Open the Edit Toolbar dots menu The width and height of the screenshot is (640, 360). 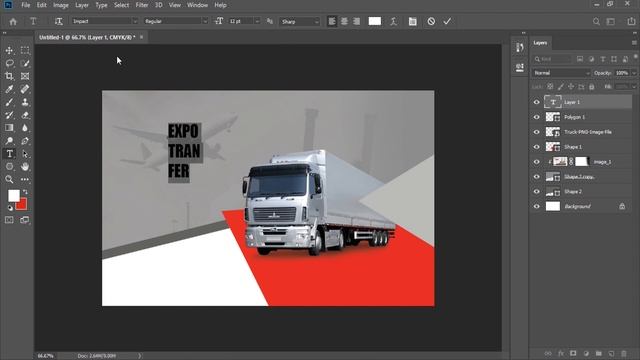click(x=25, y=179)
